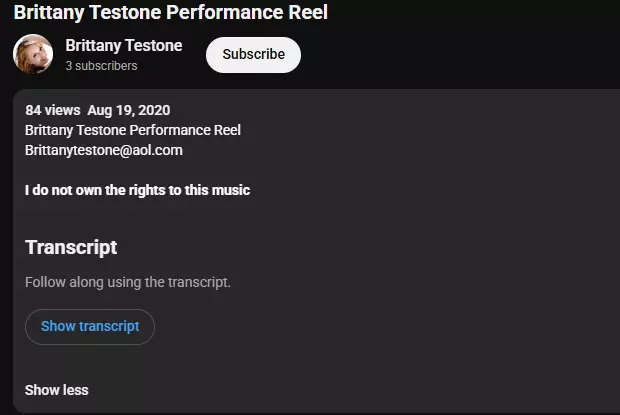Click the word transcript in the blue button
The width and height of the screenshot is (620, 415).
[x=109, y=326]
